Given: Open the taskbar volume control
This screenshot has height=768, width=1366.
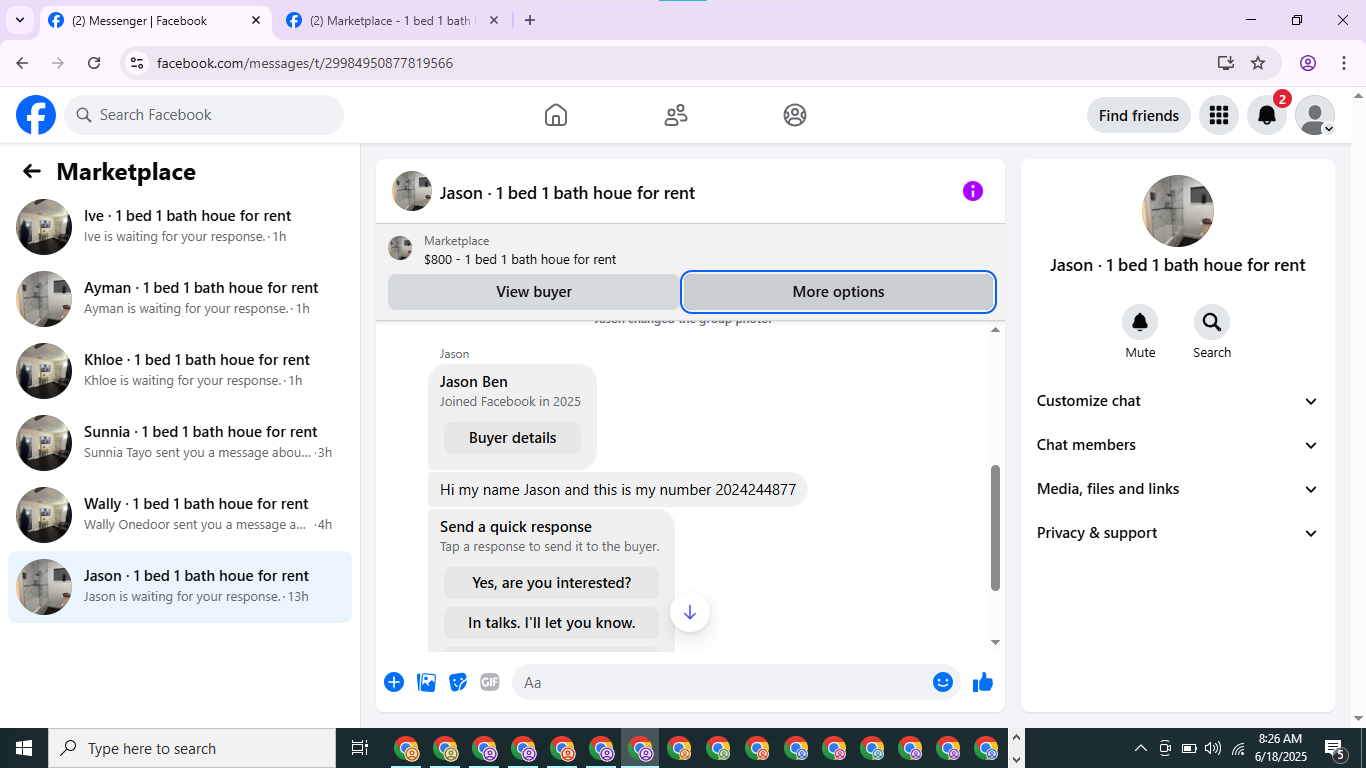Looking at the screenshot, I should (1213, 748).
